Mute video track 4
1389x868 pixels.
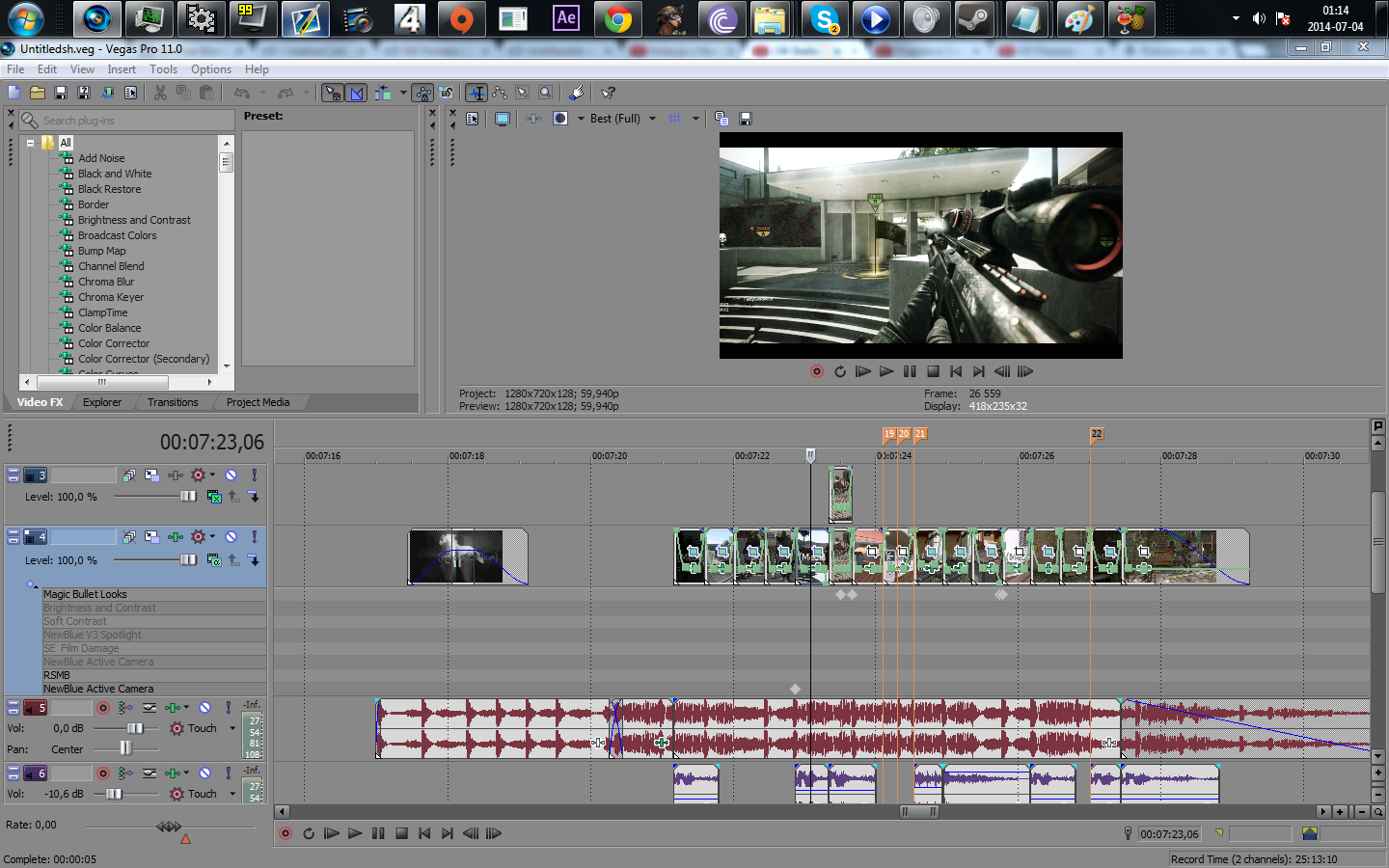click(x=231, y=536)
